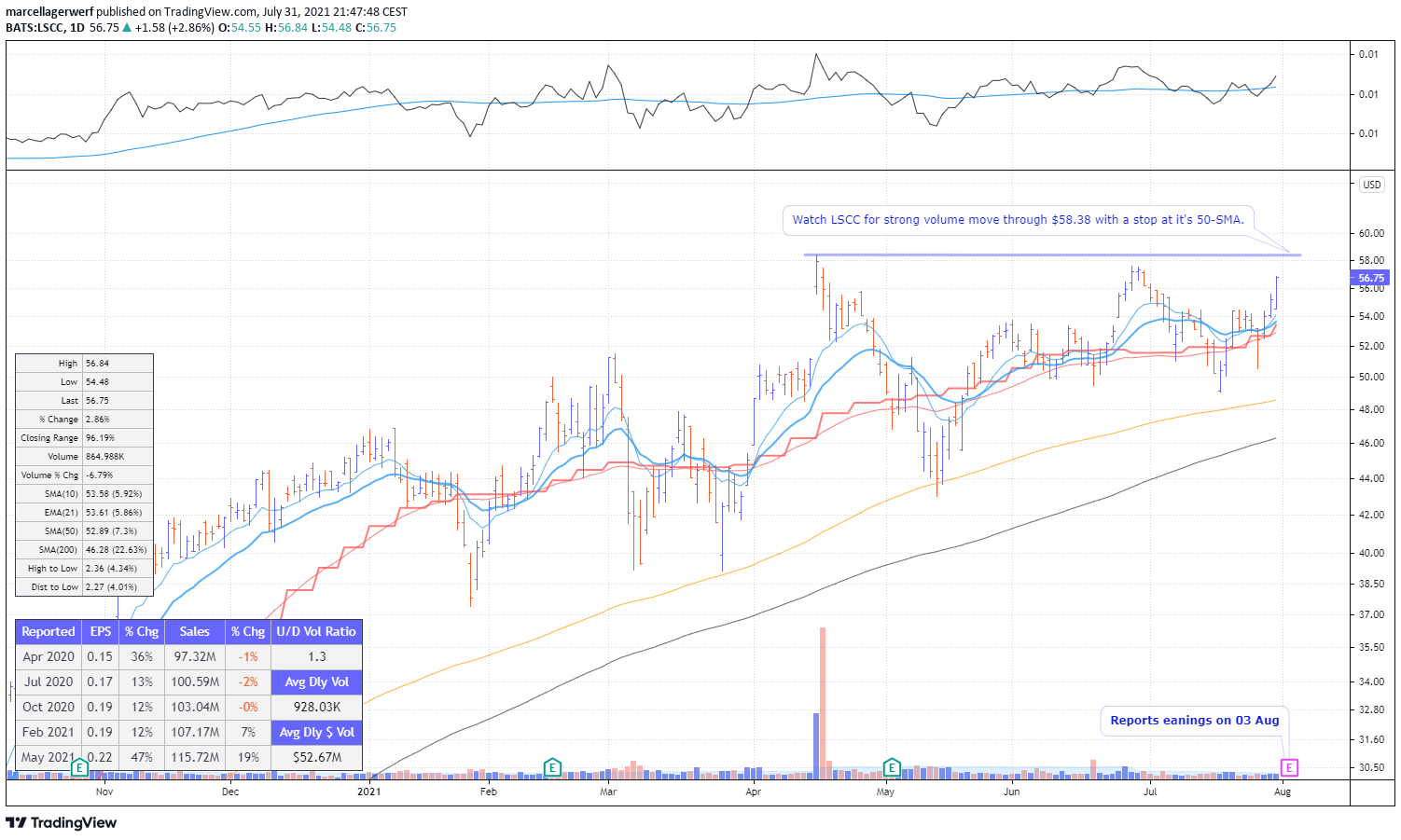Click the Volume % Chg -6.79% row
This screenshot has width=1401, height=840.
(x=84, y=475)
